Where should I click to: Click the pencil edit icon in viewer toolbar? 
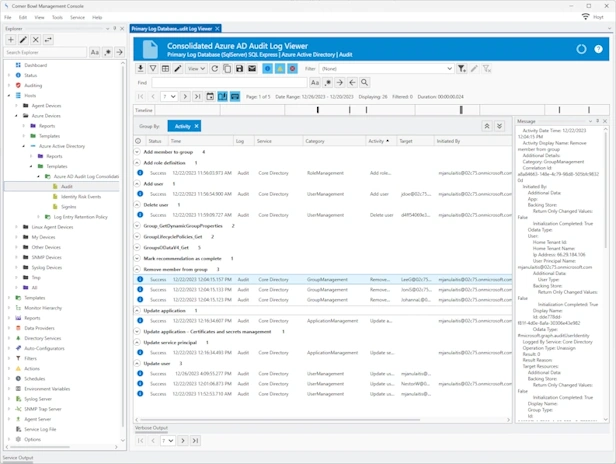point(178,68)
